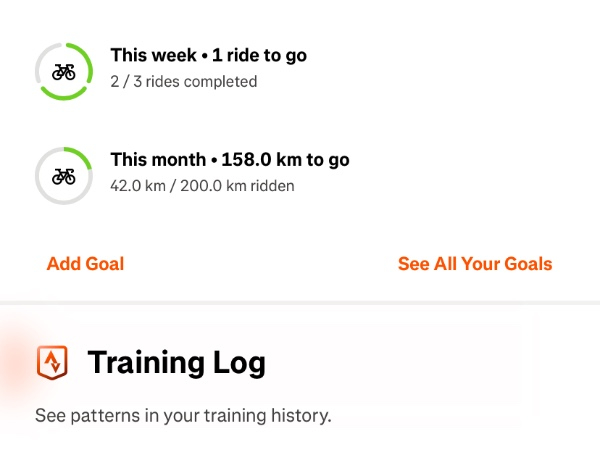The width and height of the screenshot is (600, 450).
Task: Click the "158.0 km to go" text
Action: [x=285, y=160]
